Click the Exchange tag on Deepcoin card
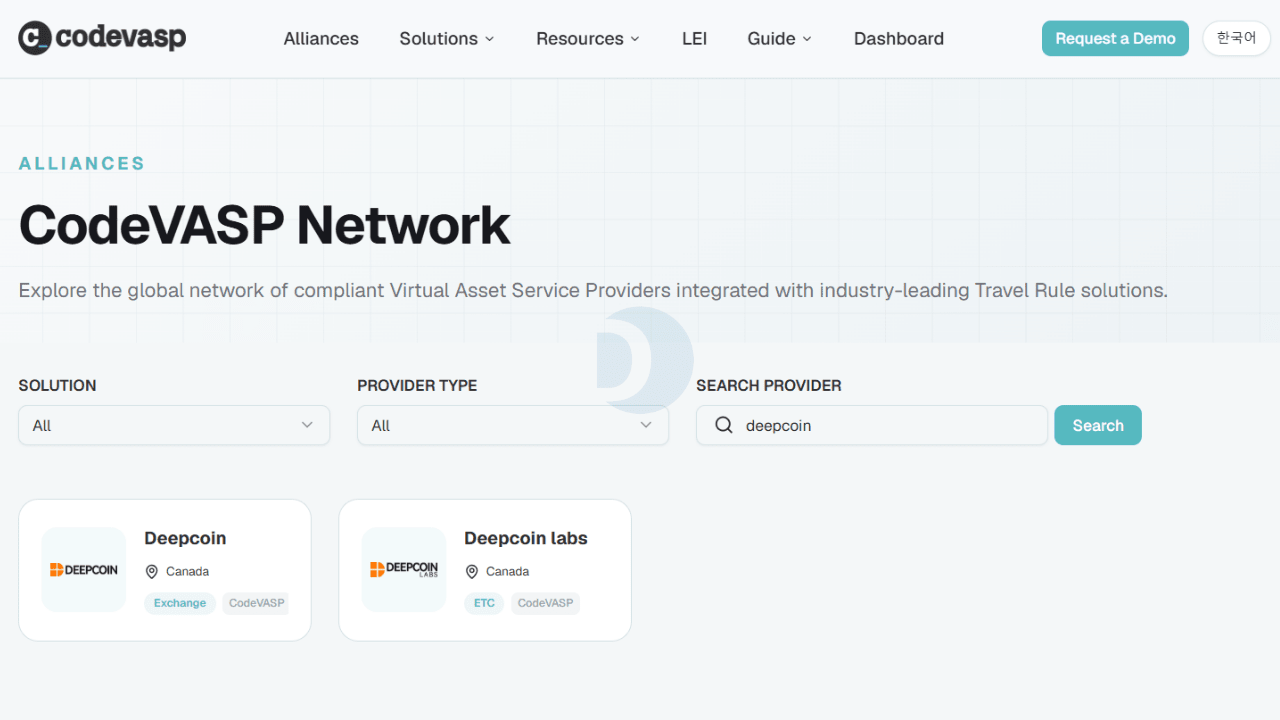The image size is (1280, 720). [x=180, y=603]
